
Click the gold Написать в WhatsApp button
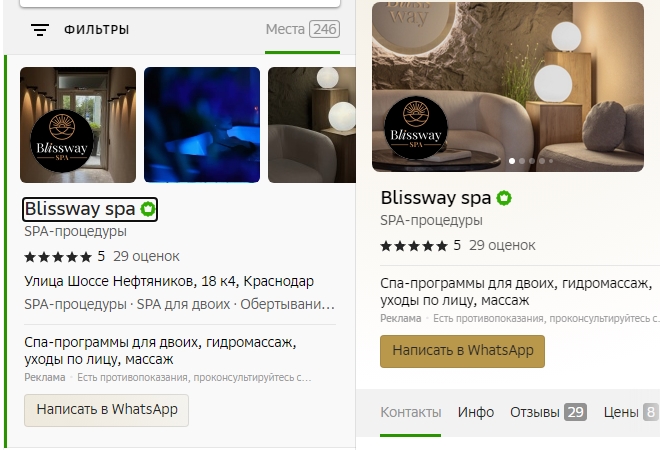[x=462, y=351]
